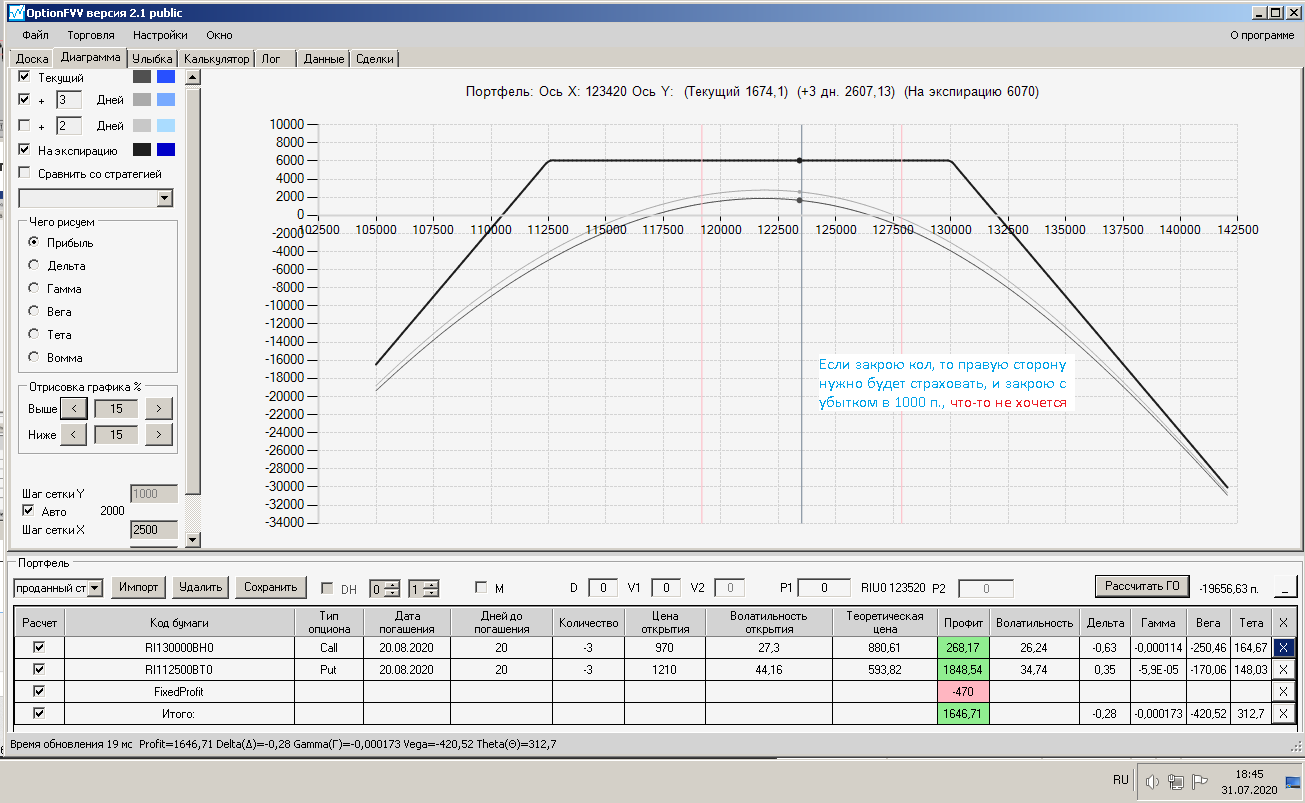Delete the RI112500BT0 row with its X
Screen dimensions: 1305x803
[x=1284, y=669]
